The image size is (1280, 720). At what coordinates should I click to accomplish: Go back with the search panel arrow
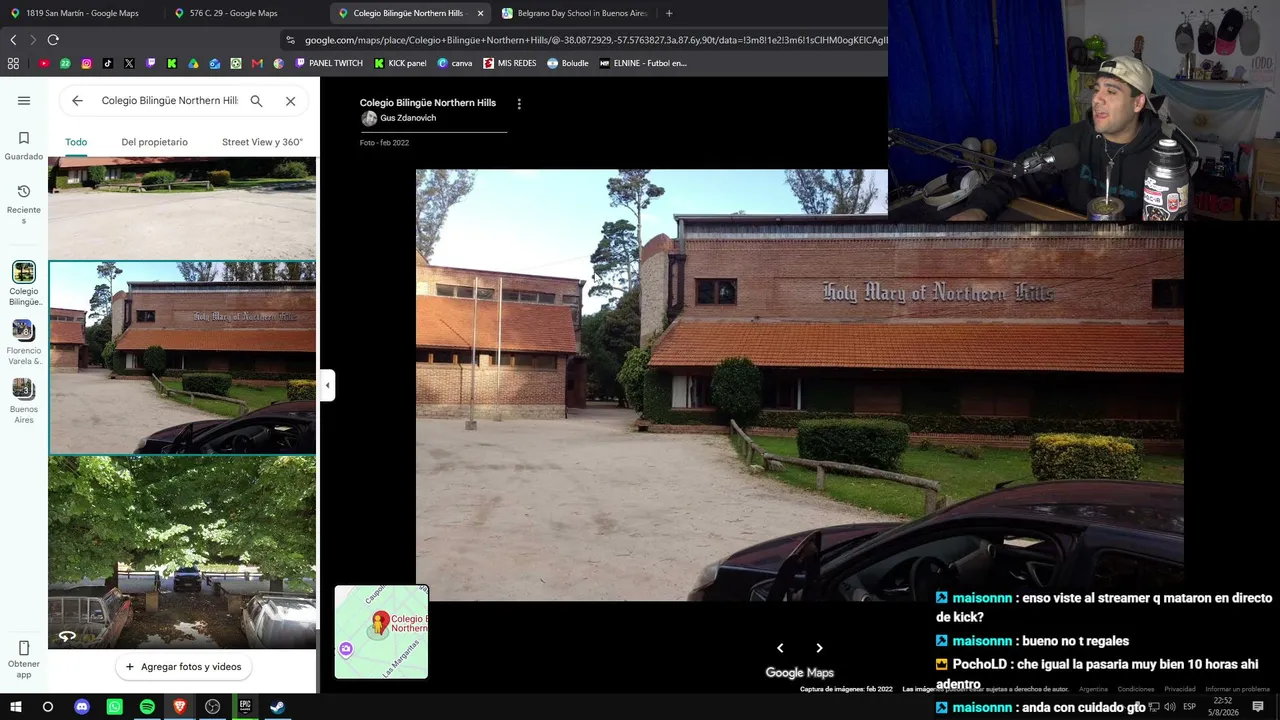click(x=77, y=101)
